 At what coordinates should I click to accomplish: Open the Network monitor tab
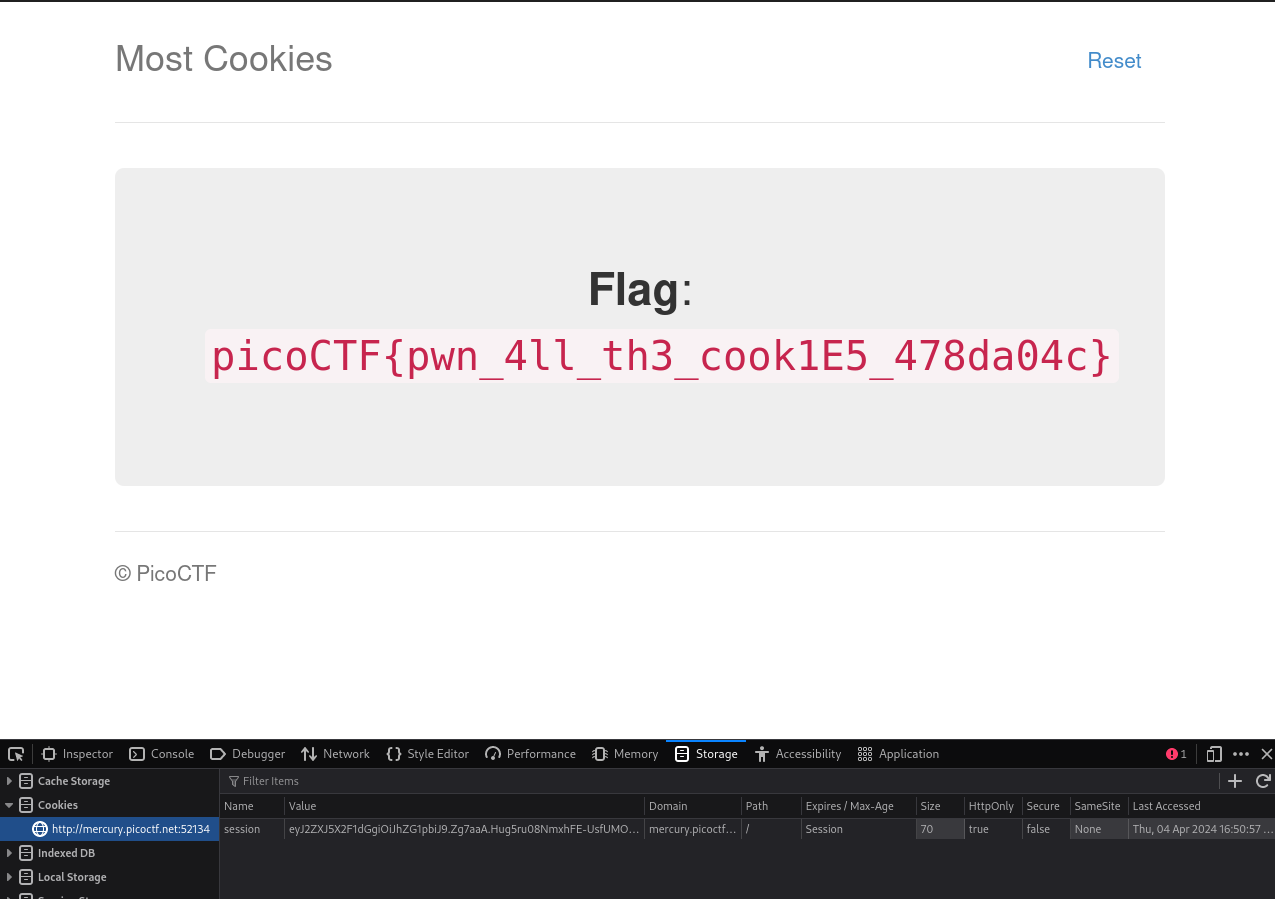336,754
